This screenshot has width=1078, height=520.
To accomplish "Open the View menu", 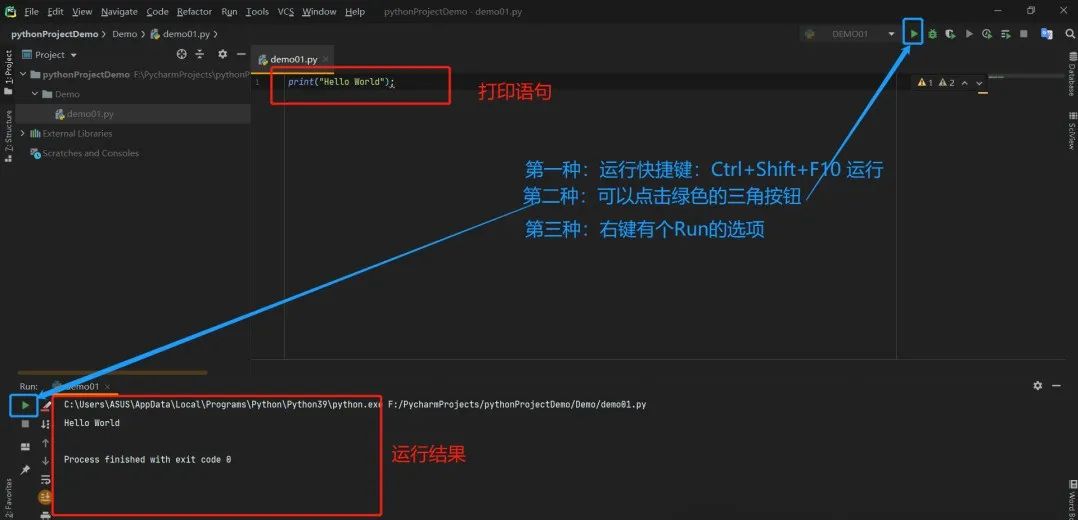I will coord(82,12).
